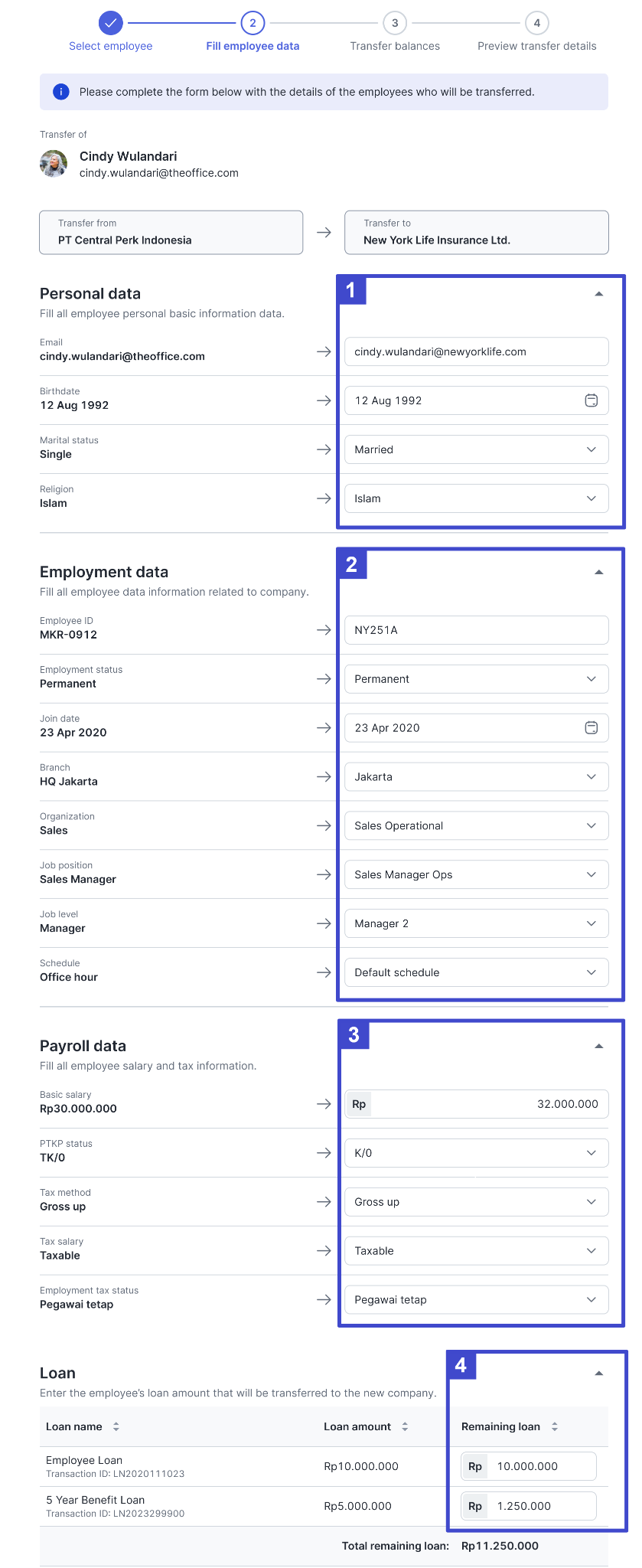Collapse the Loan section
This screenshot has height=1568, width=642.
click(599, 1374)
